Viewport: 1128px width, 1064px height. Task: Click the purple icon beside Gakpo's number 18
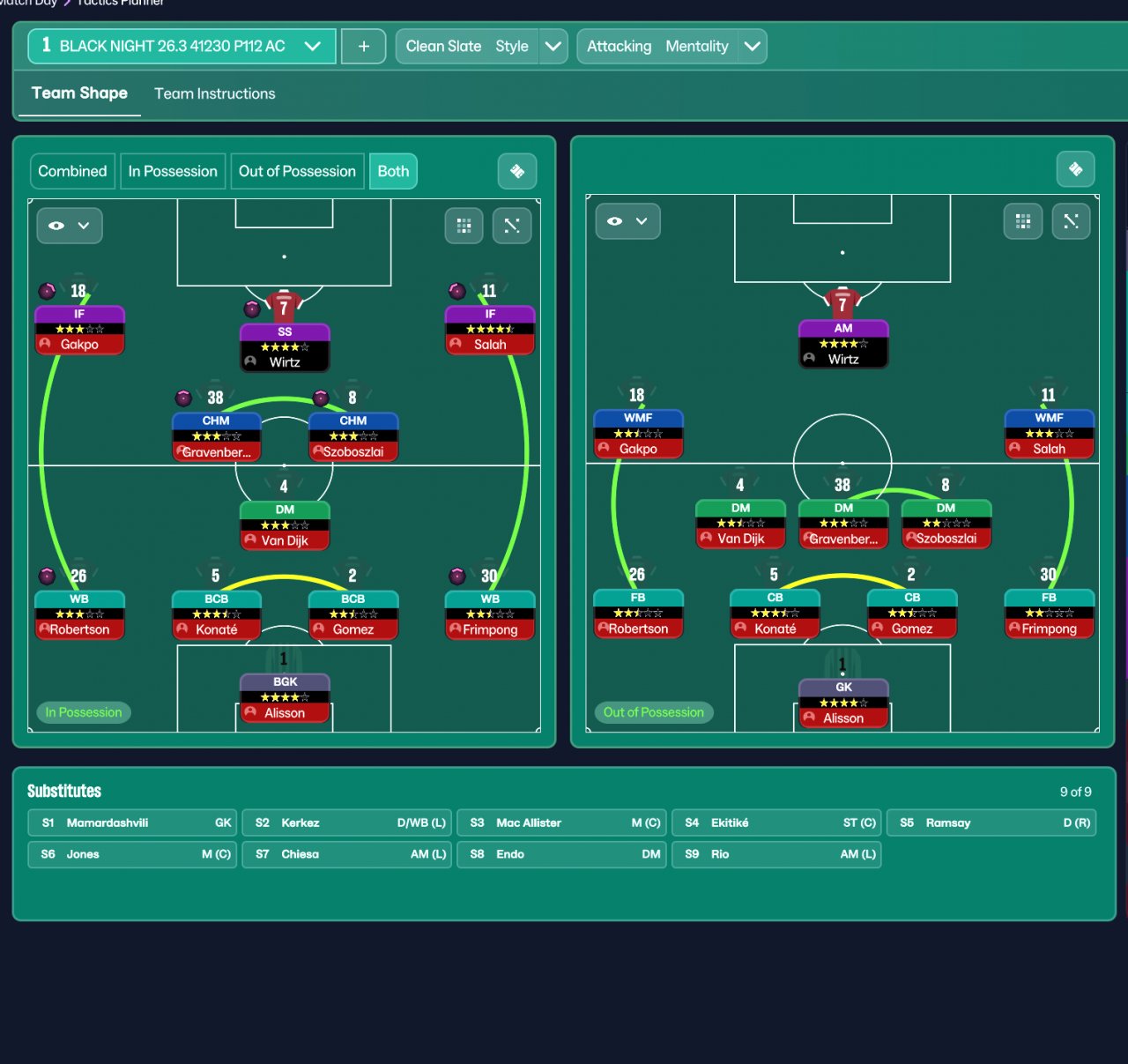(47, 291)
